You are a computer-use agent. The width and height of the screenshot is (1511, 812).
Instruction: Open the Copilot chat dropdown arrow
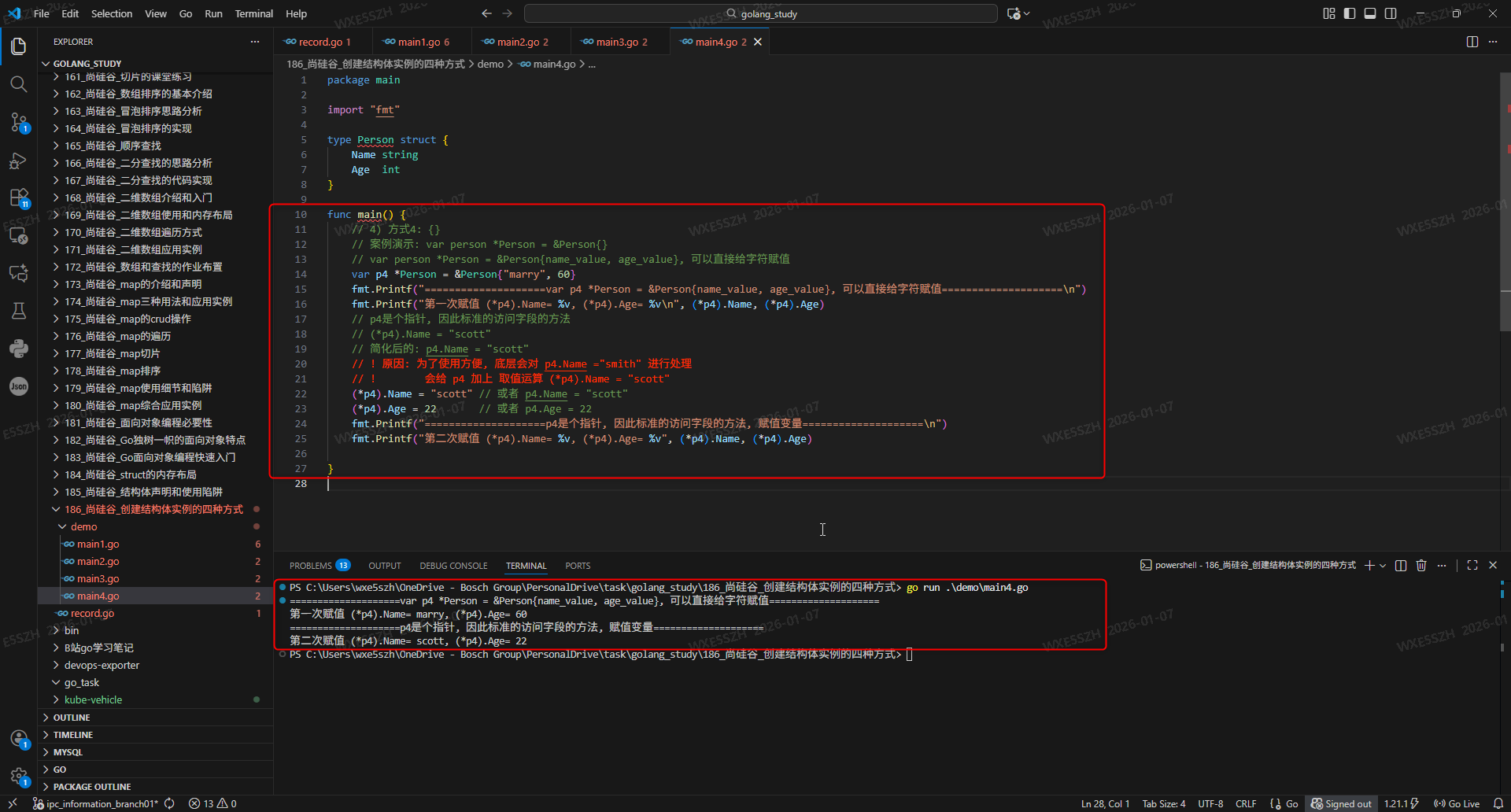click(x=1026, y=13)
